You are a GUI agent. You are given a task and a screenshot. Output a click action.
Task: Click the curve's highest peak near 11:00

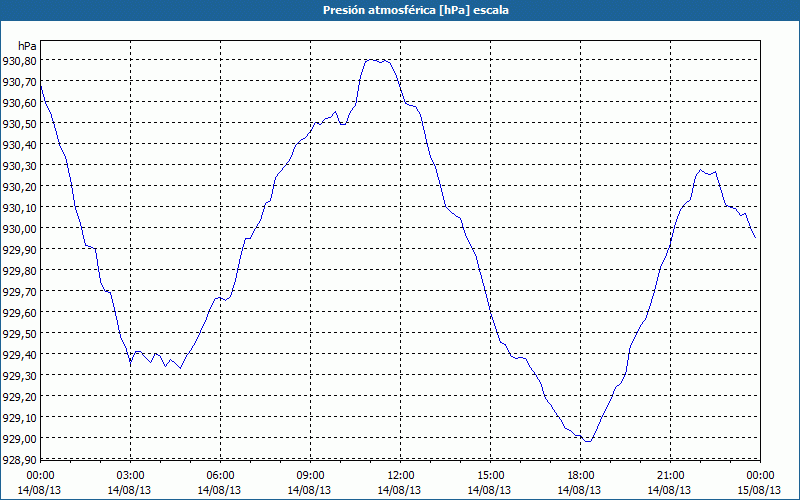click(x=370, y=60)
